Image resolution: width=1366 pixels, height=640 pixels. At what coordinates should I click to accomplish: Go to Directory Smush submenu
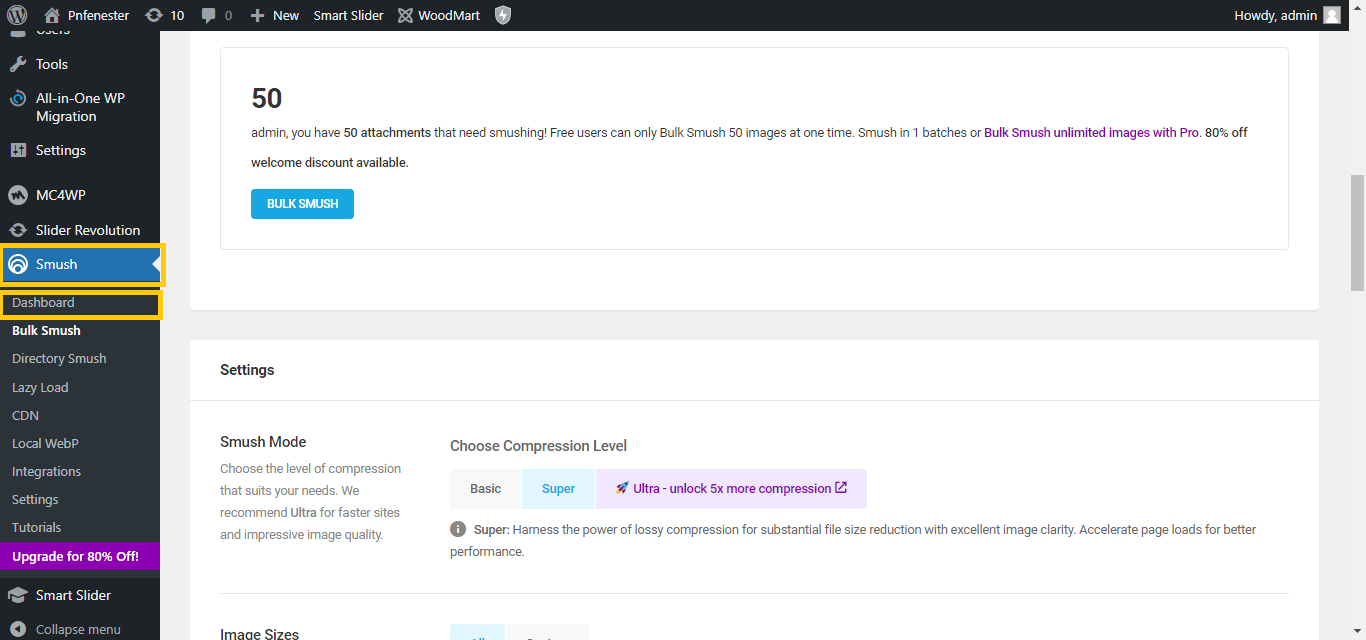[x=59, y=358]
